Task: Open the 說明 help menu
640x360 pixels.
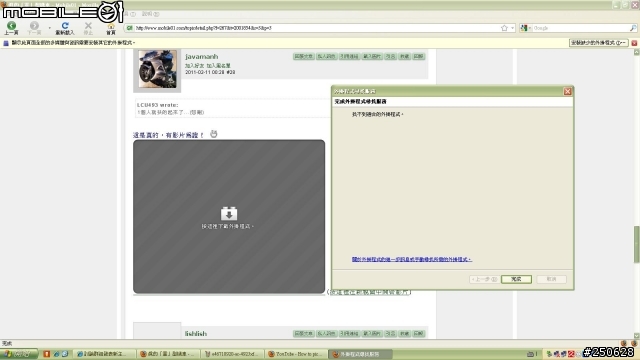Action: (150, 14)
